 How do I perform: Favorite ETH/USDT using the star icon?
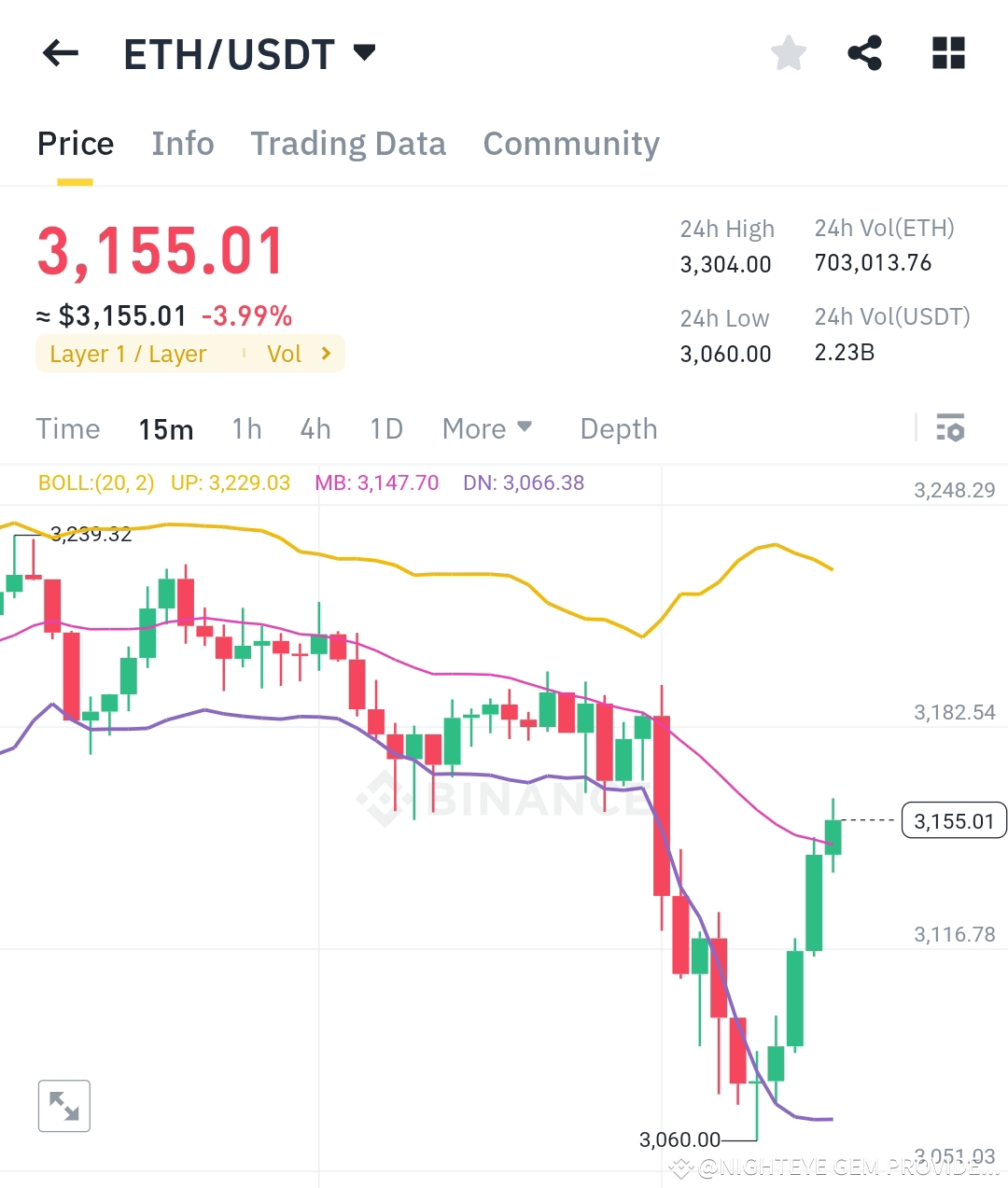[788, 53]
